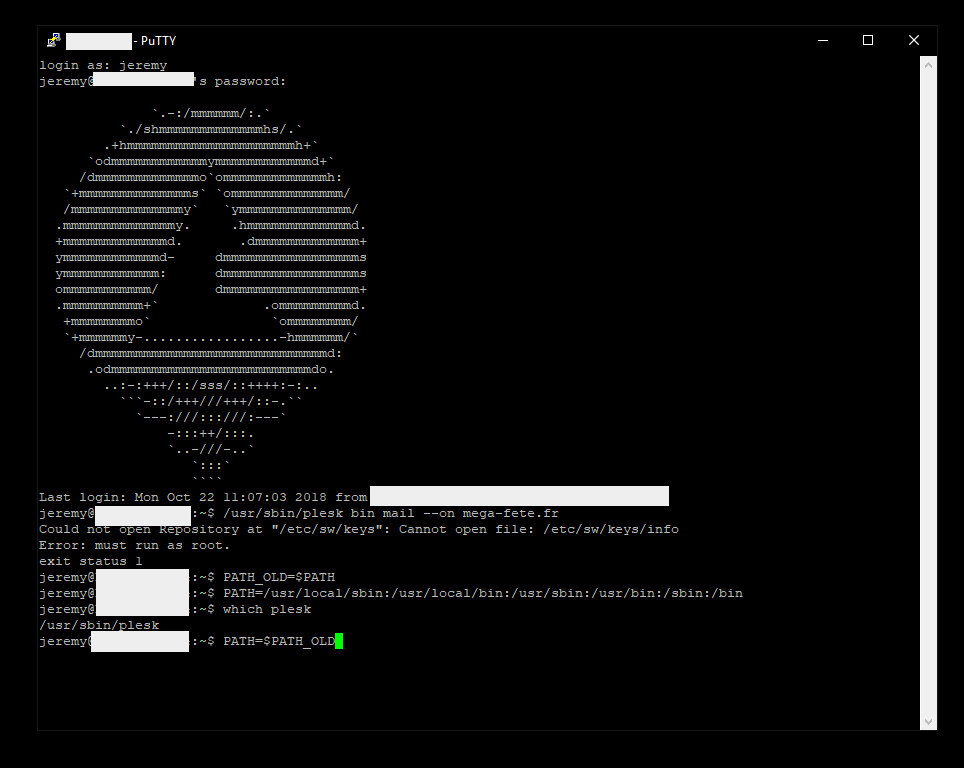This screenshot has height=768, width=964.
Task: Click the scrollbar up arrow
Action: click(x=928, y=65)
